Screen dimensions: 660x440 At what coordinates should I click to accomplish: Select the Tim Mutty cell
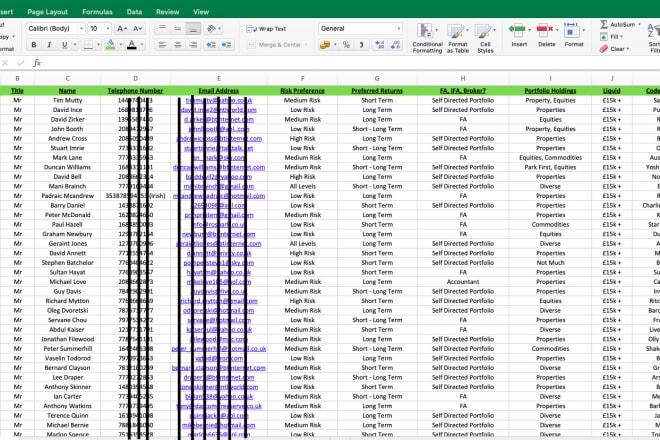click(x=67, y=100)
